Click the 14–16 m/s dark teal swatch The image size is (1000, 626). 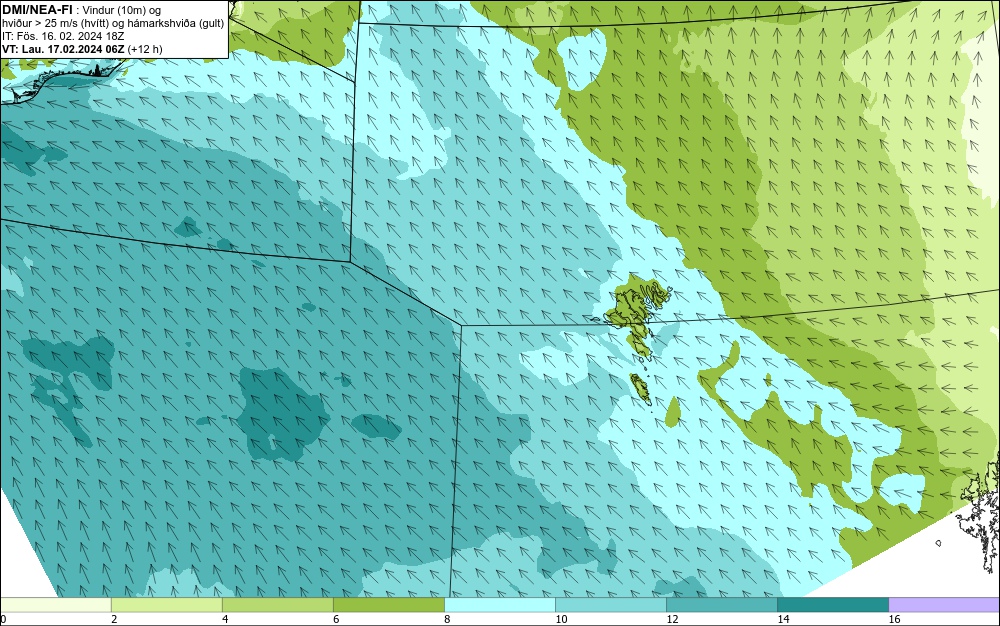832,605
